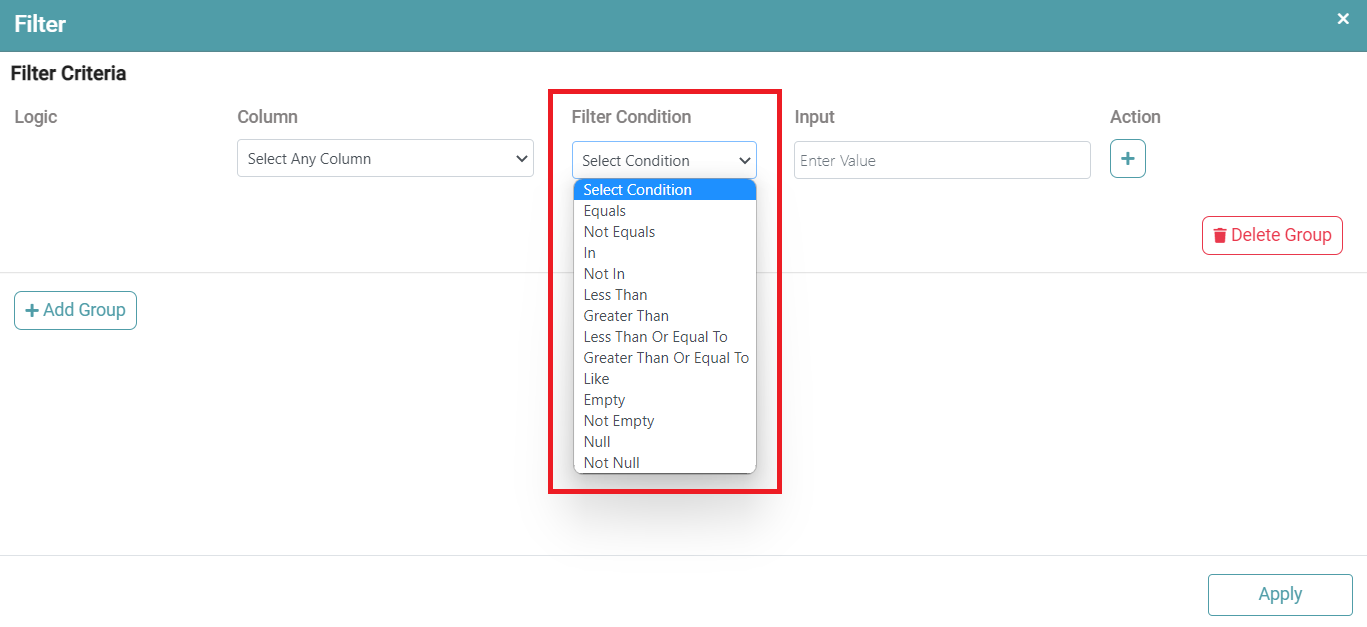Select the Not Empty condition

point(619,421)
